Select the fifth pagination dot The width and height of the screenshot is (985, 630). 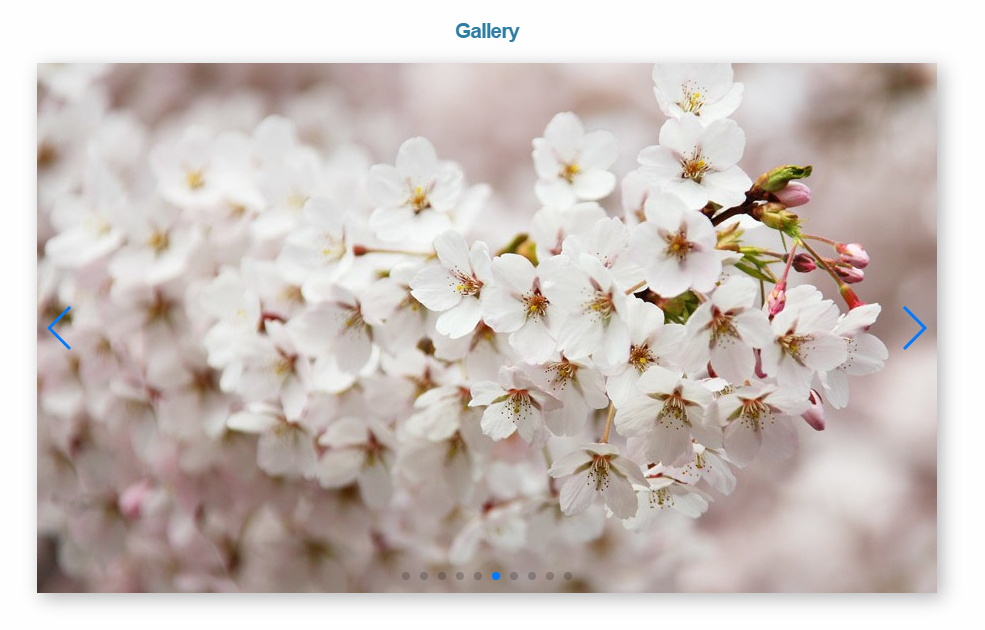477,576
